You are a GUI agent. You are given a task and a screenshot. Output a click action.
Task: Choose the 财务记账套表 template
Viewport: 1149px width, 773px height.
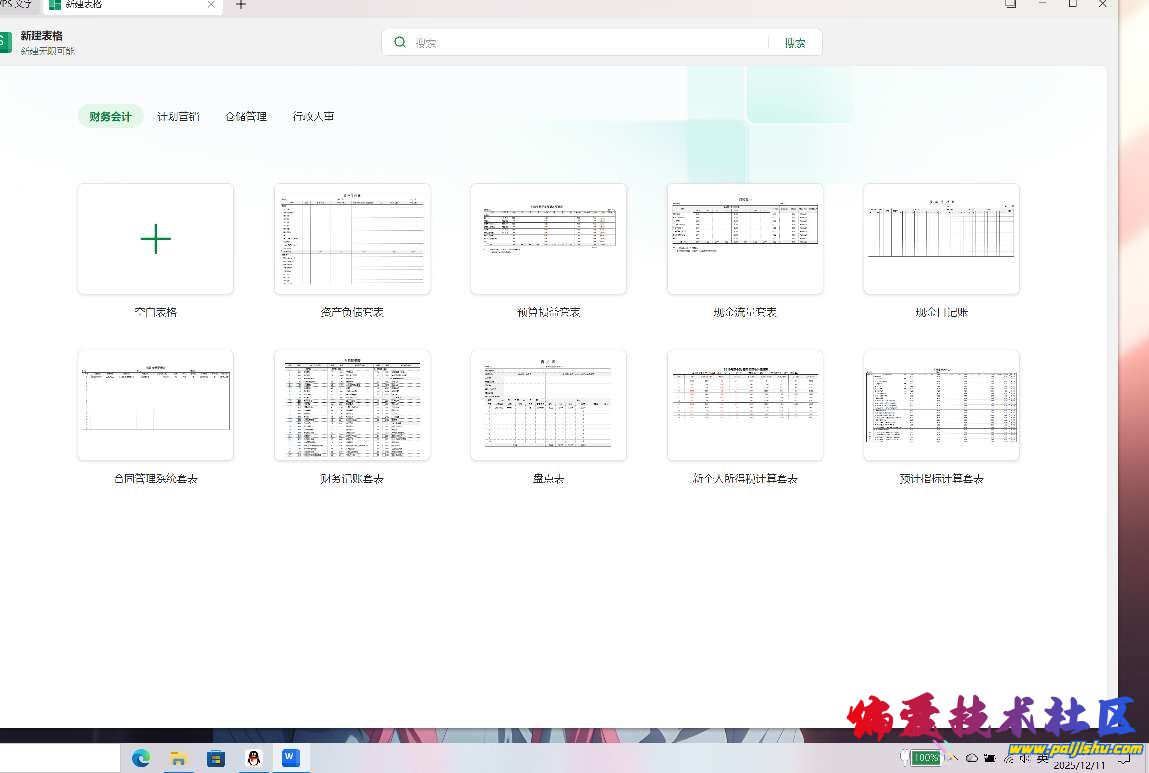tap(352, 405)
